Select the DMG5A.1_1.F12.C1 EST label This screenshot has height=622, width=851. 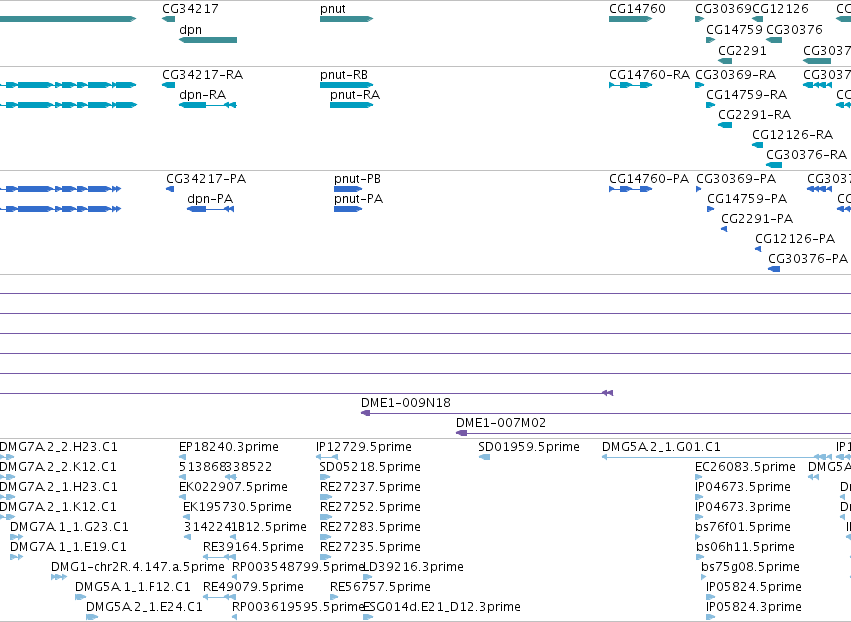(133, 587)
